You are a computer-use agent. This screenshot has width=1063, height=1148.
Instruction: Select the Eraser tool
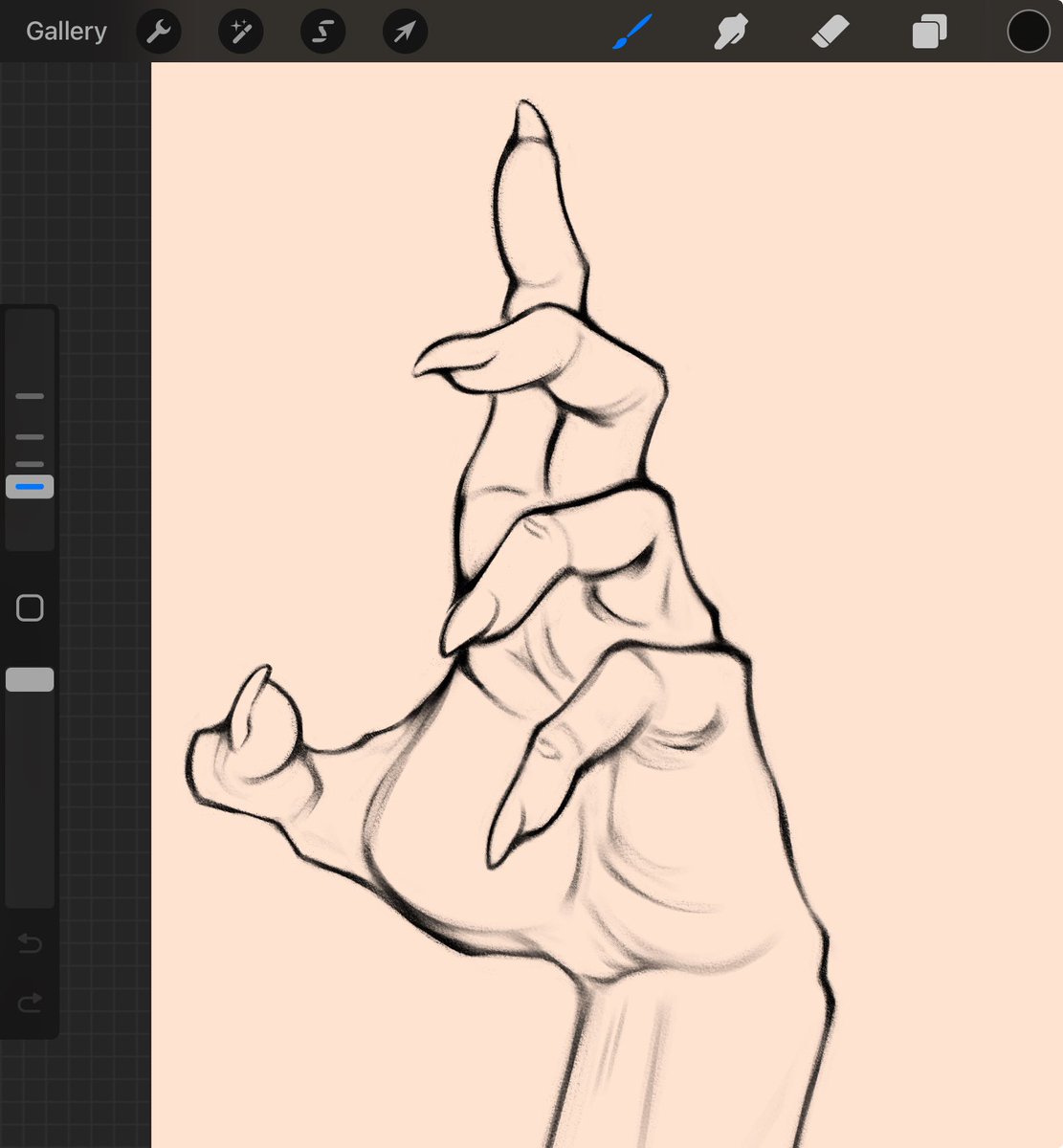click(x=830, y=31)
